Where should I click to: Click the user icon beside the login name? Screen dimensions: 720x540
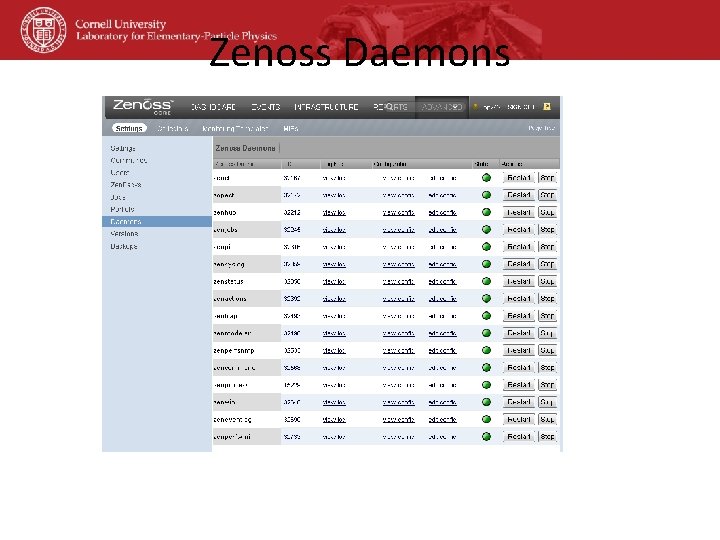pos(476,107)
